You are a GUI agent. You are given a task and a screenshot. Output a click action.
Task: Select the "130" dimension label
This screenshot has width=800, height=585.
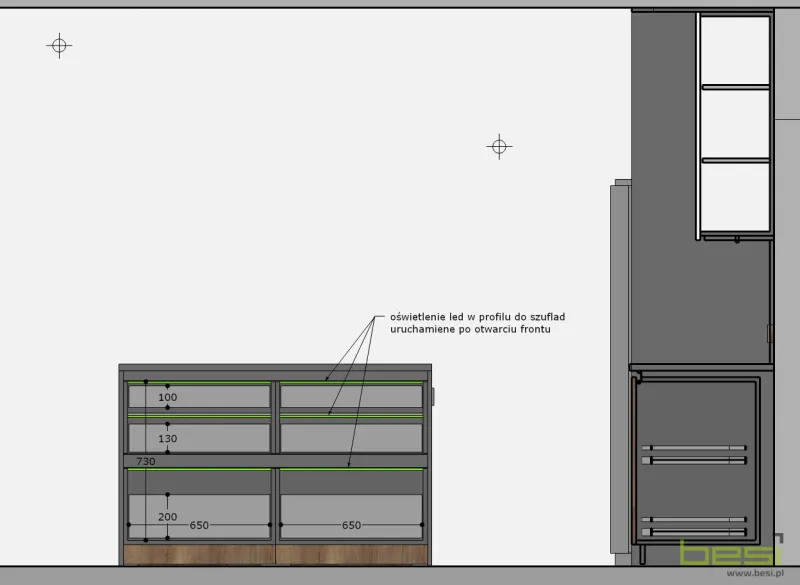[167, 438]
